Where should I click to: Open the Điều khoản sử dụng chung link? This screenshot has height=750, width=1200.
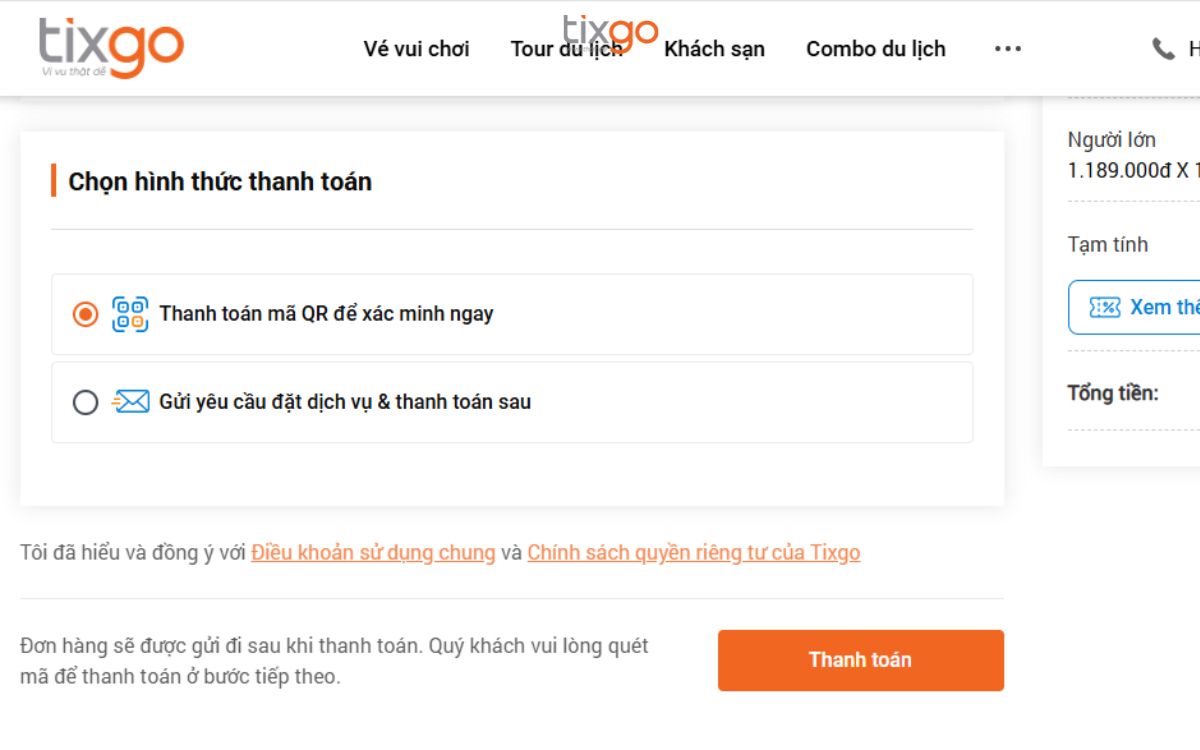click(x=373, y=552)
